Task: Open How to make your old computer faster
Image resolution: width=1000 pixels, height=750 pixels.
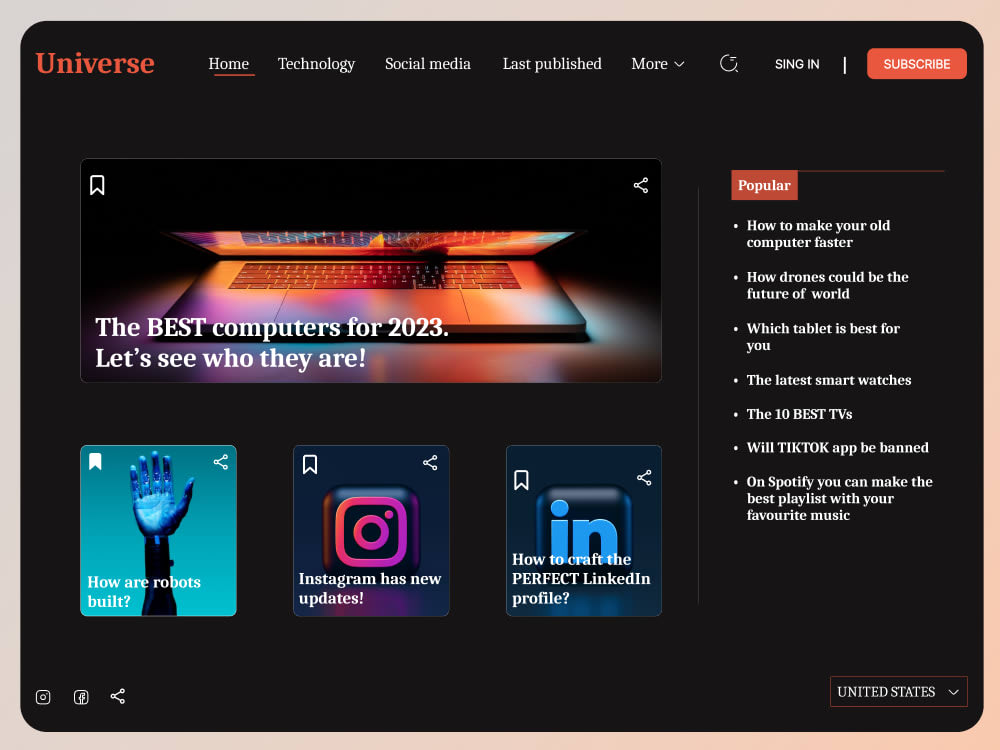Action: [818, 233]
